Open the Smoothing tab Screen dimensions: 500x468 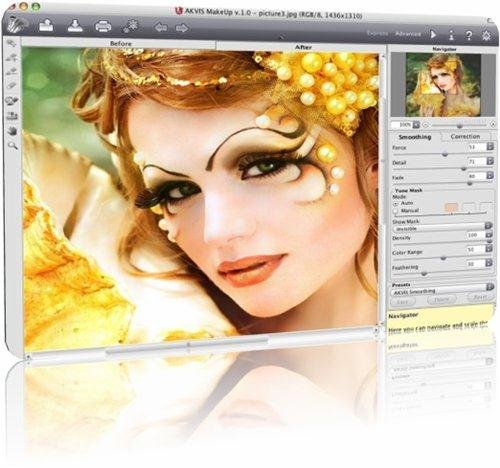[415, 137]
